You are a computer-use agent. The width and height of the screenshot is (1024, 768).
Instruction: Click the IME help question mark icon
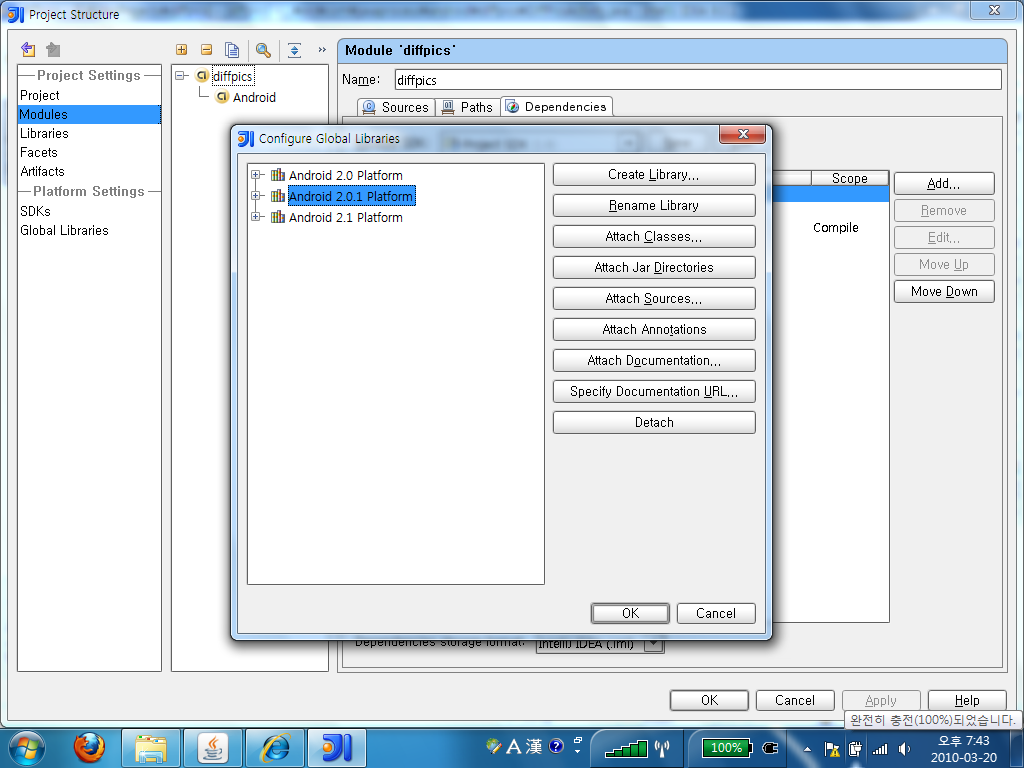[556, 746]
